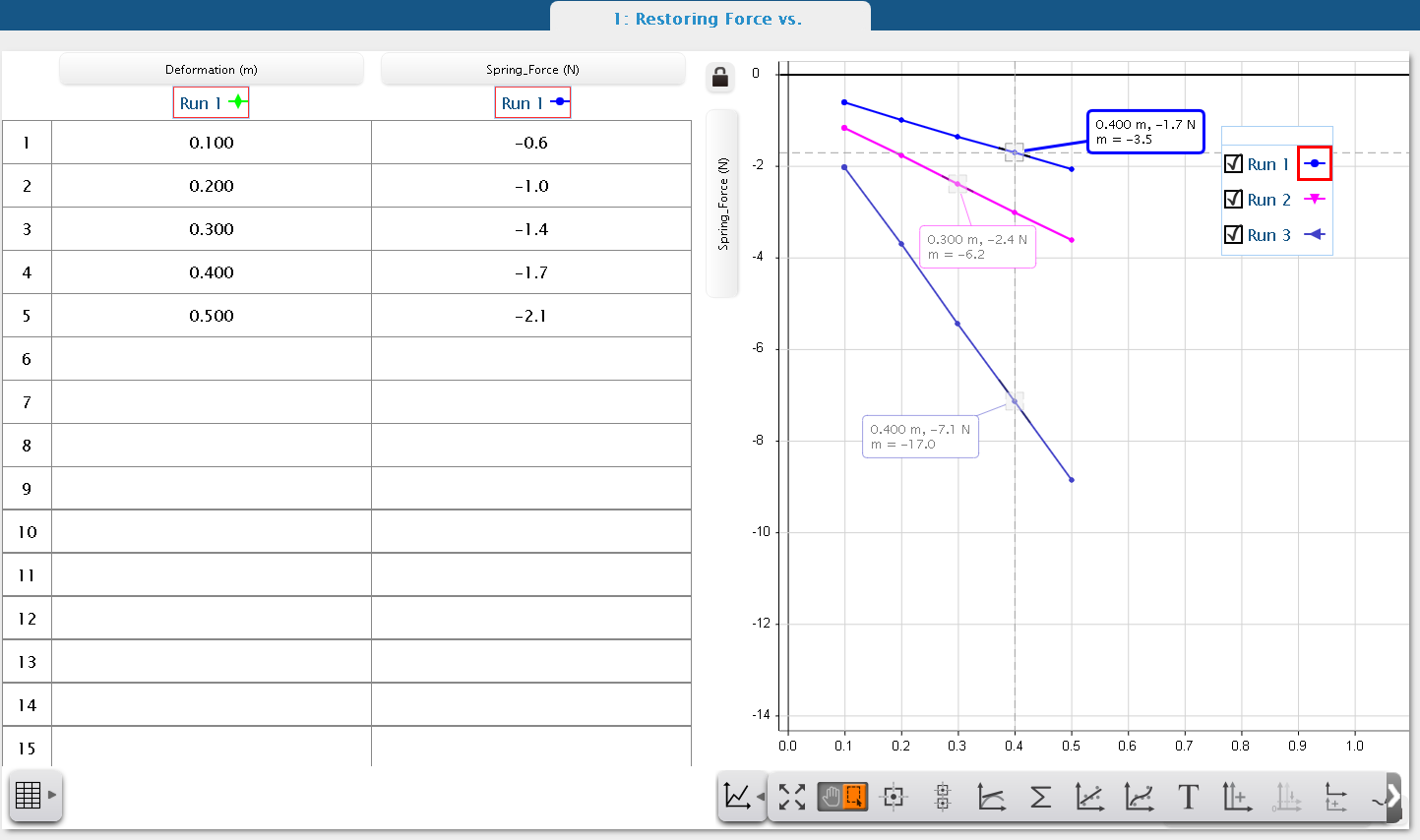1420x840 pixels.
Task: Uncheck the Run 1 checkbox in the legend
Action: [x=1234, y=163]
